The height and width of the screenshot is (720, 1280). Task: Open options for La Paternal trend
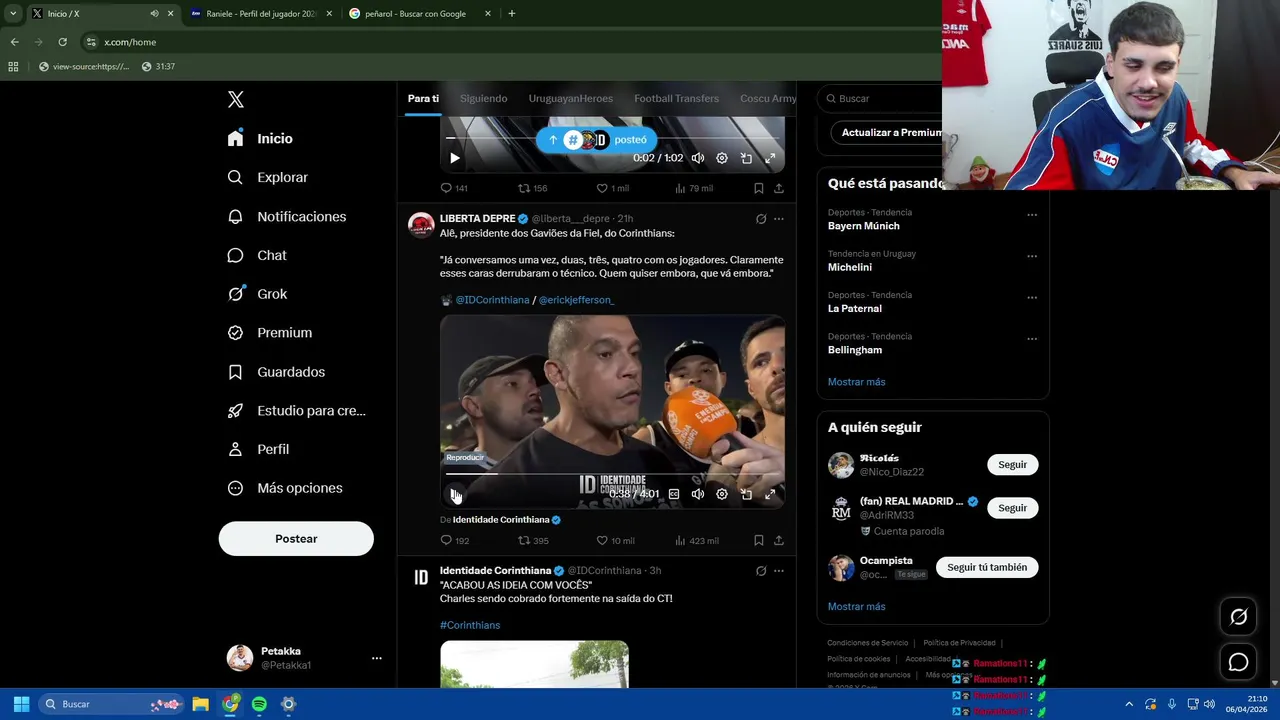[x=1032, y=297]
